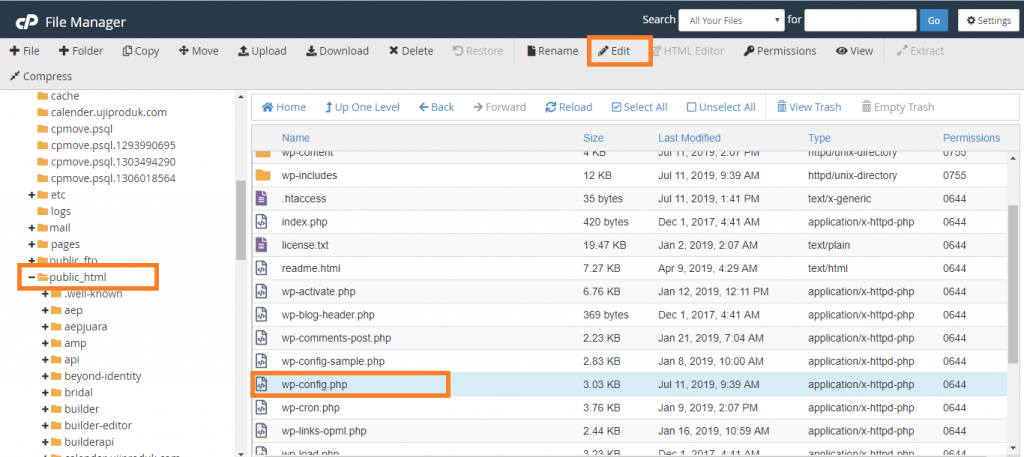Image resolution: width=1024 pixels, height=457 pixels.
Task: Click the Move toolbar button
Action: pos(199,51)
